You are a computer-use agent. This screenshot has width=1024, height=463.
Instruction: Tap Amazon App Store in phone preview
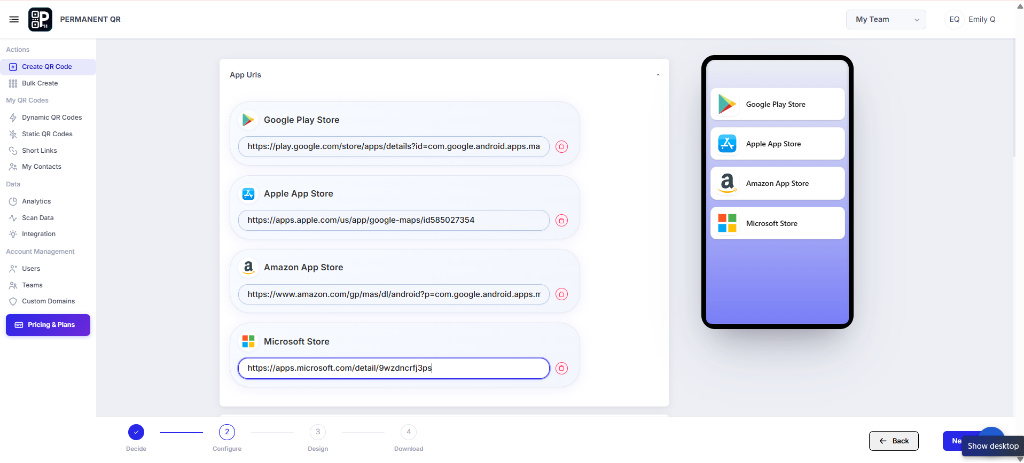[777, 184]
